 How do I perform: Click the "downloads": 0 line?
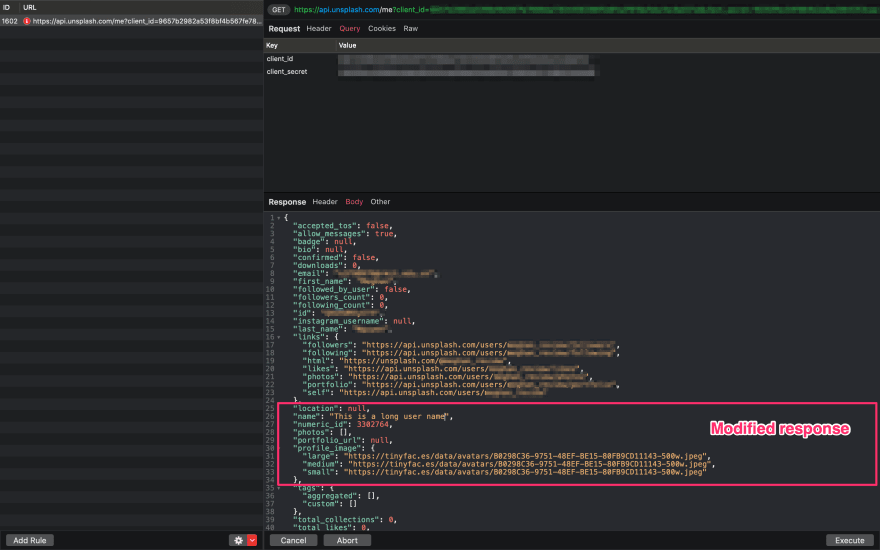327,265
